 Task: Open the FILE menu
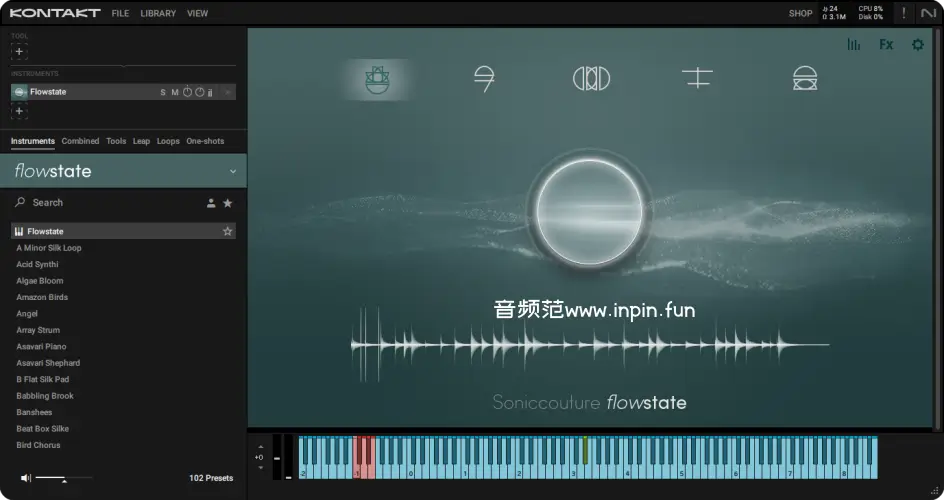[120, 13]
